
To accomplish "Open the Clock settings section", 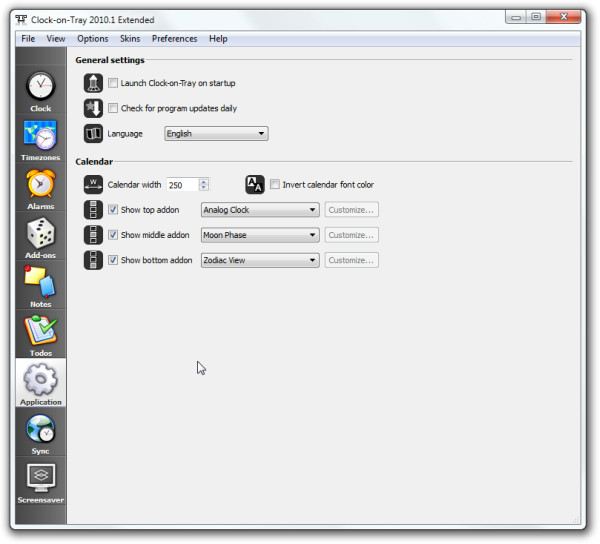I will point(41,92).
